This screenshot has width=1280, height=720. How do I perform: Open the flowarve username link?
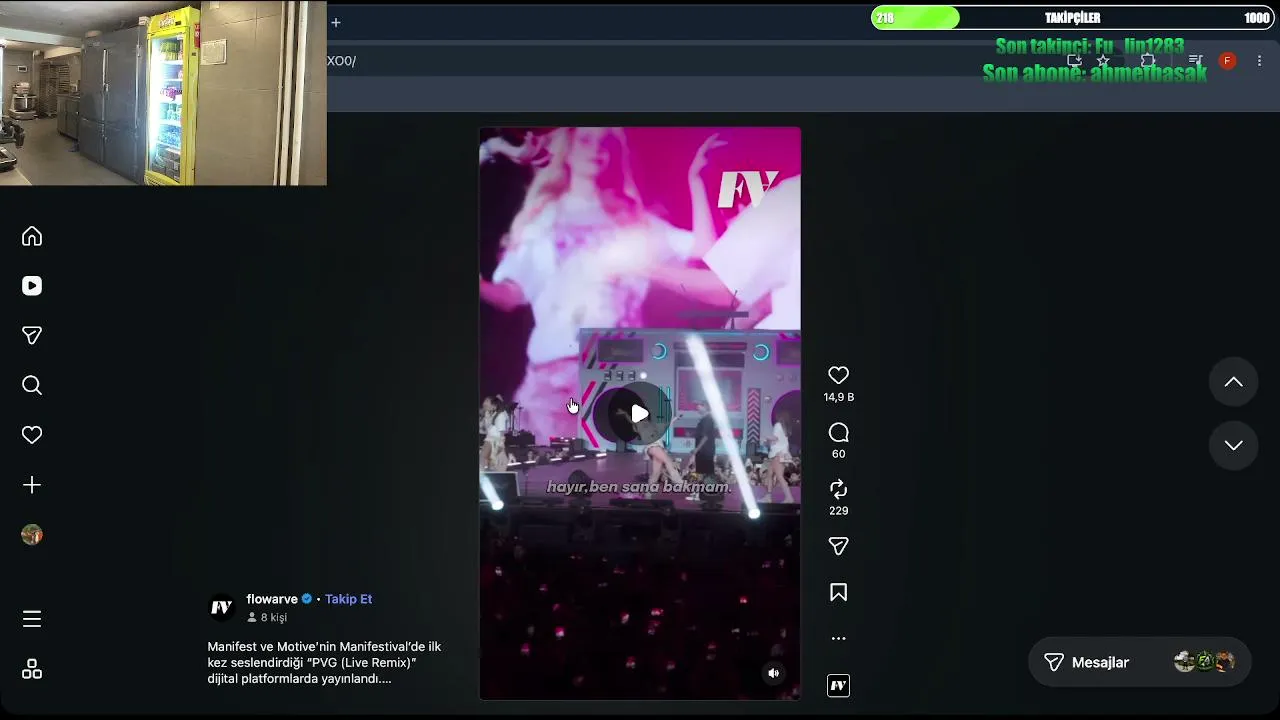pyautogui.click(x=272, y=599)
